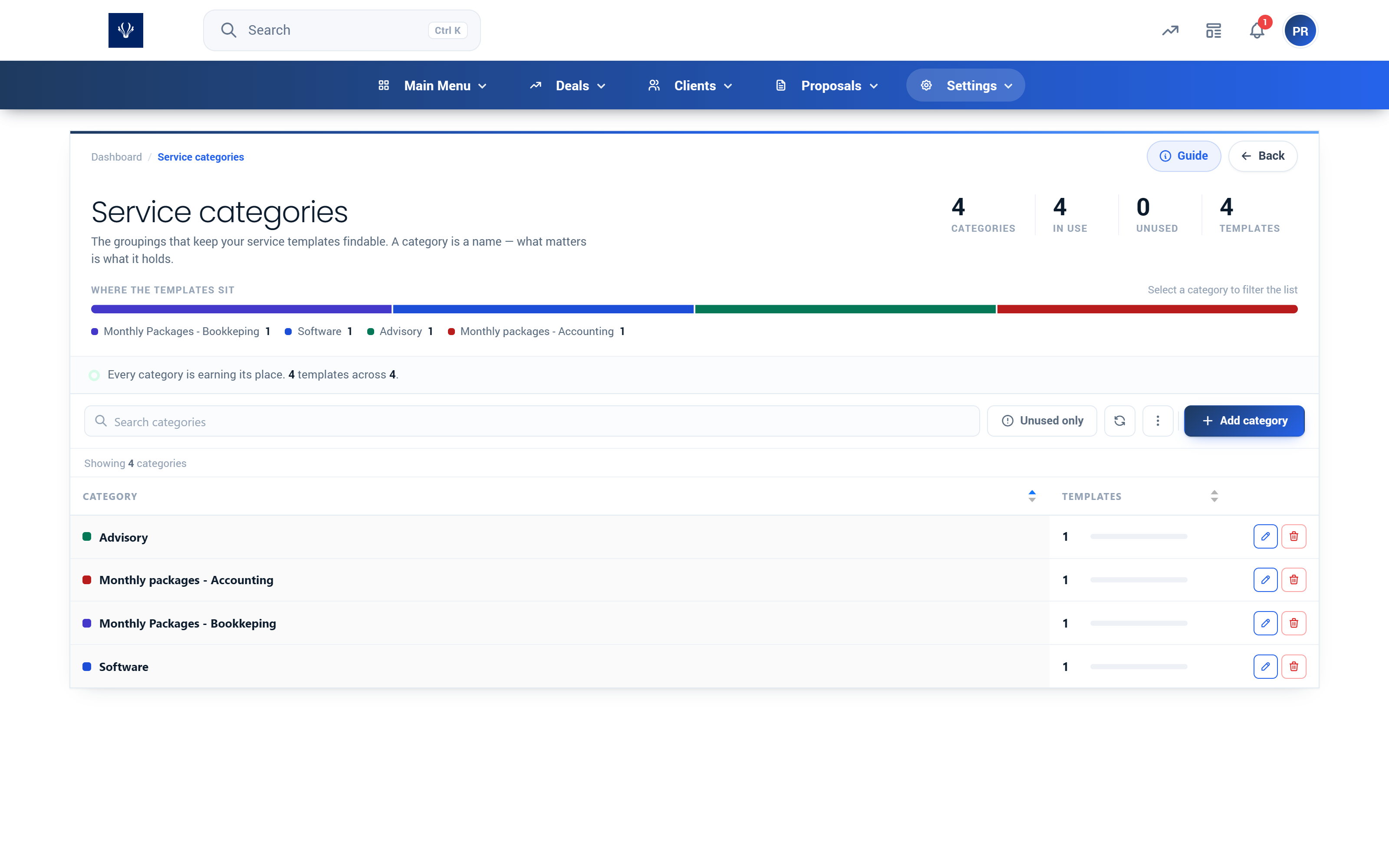Image resolution: width=1389 pixels, height=868 pixels.
Task: Select Monthly packages - Accounting legend item
Action: click(x=537, y=332)
